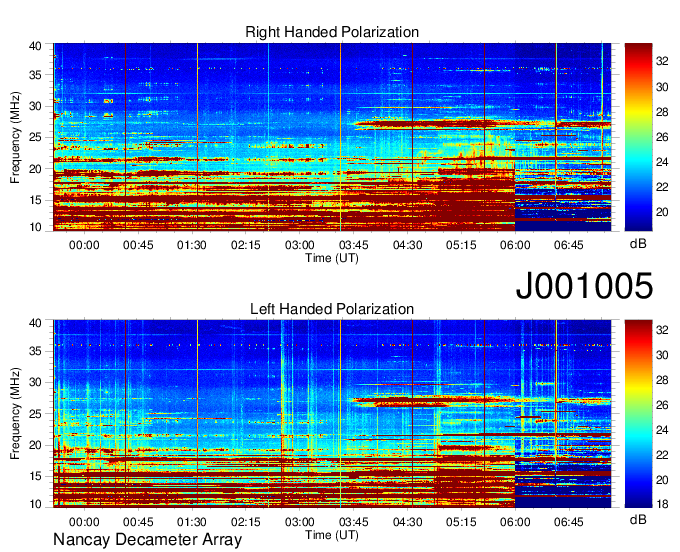This screenshot has width=680, height=552.
Task: Click "04:30" time tick of Right Handed plot
Action: click(x=407, y=245)
